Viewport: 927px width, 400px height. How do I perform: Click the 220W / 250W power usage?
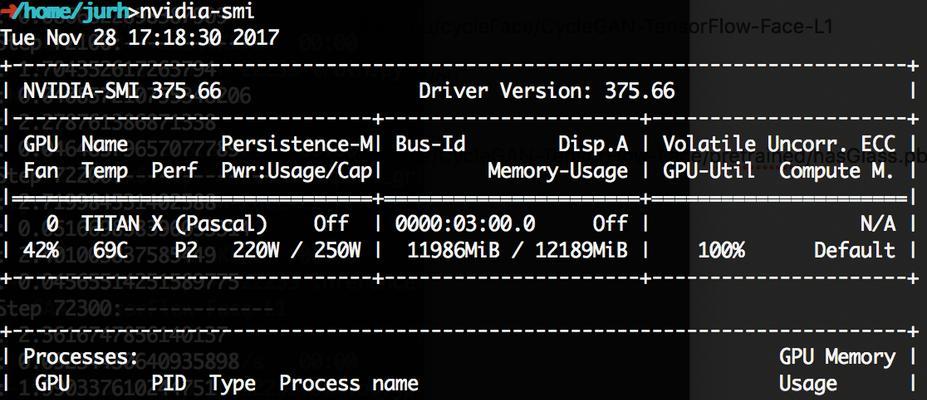pyautogui.click(x=297, y=251)
